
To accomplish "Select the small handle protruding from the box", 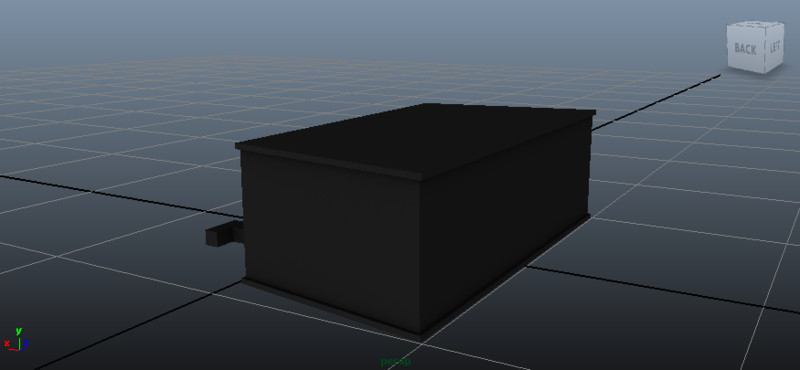I will [x=223, y=235].
